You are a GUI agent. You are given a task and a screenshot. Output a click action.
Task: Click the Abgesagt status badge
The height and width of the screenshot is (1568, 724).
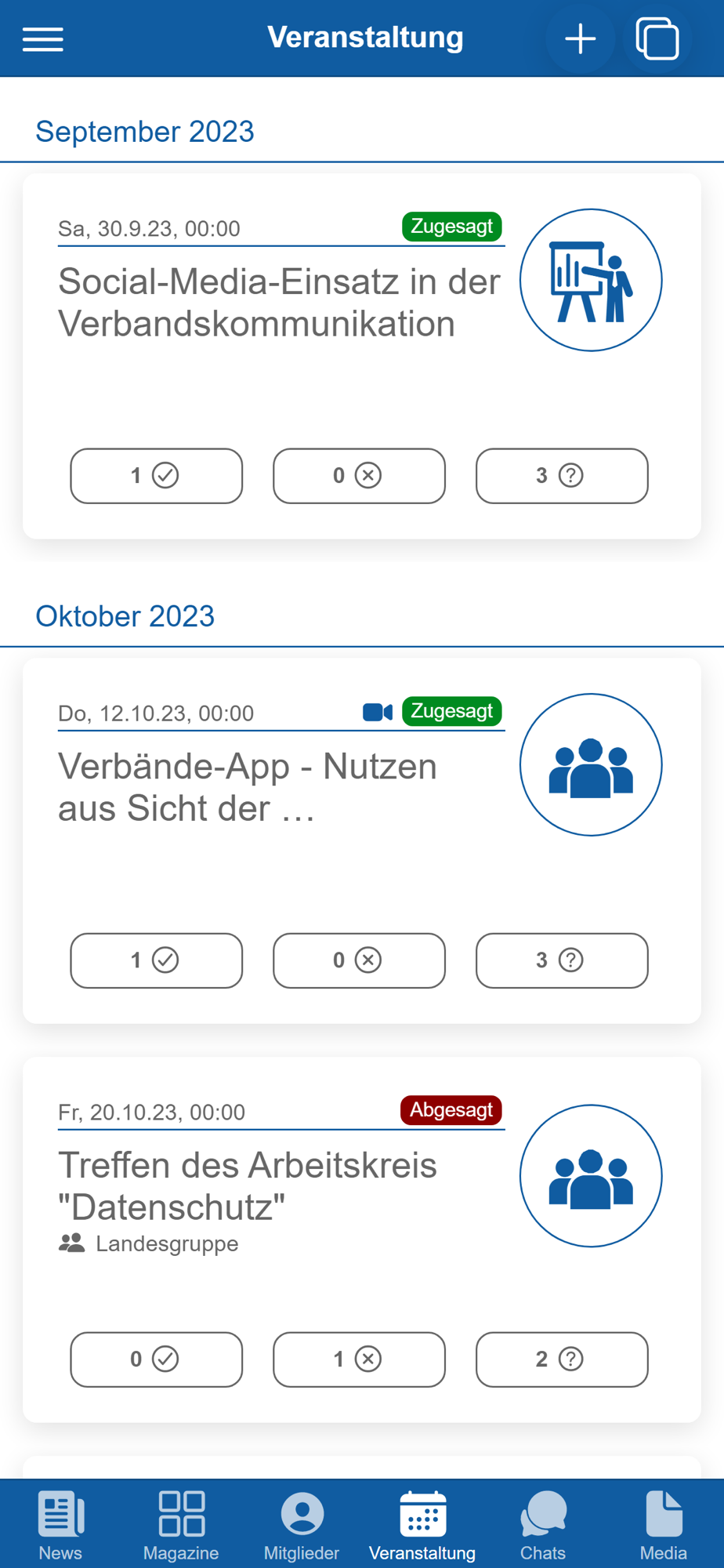tap(451, 1110)
